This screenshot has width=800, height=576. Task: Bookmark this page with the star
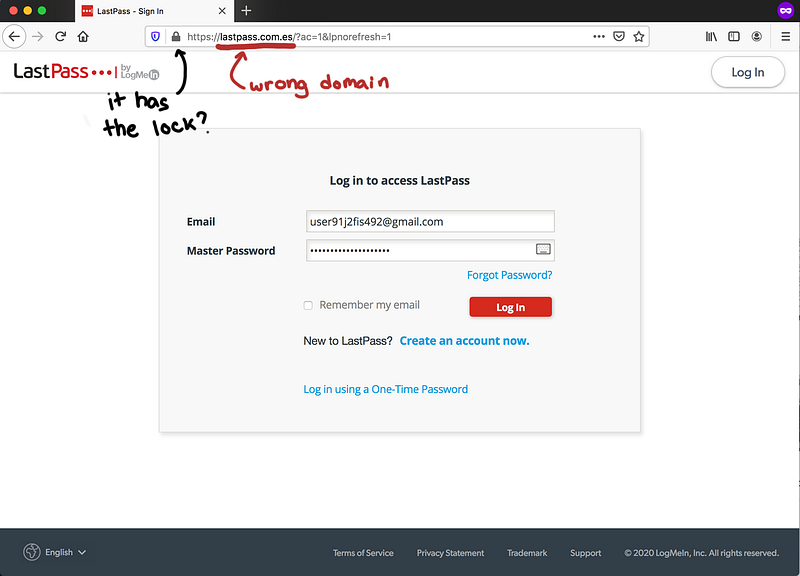pos(639,37)
